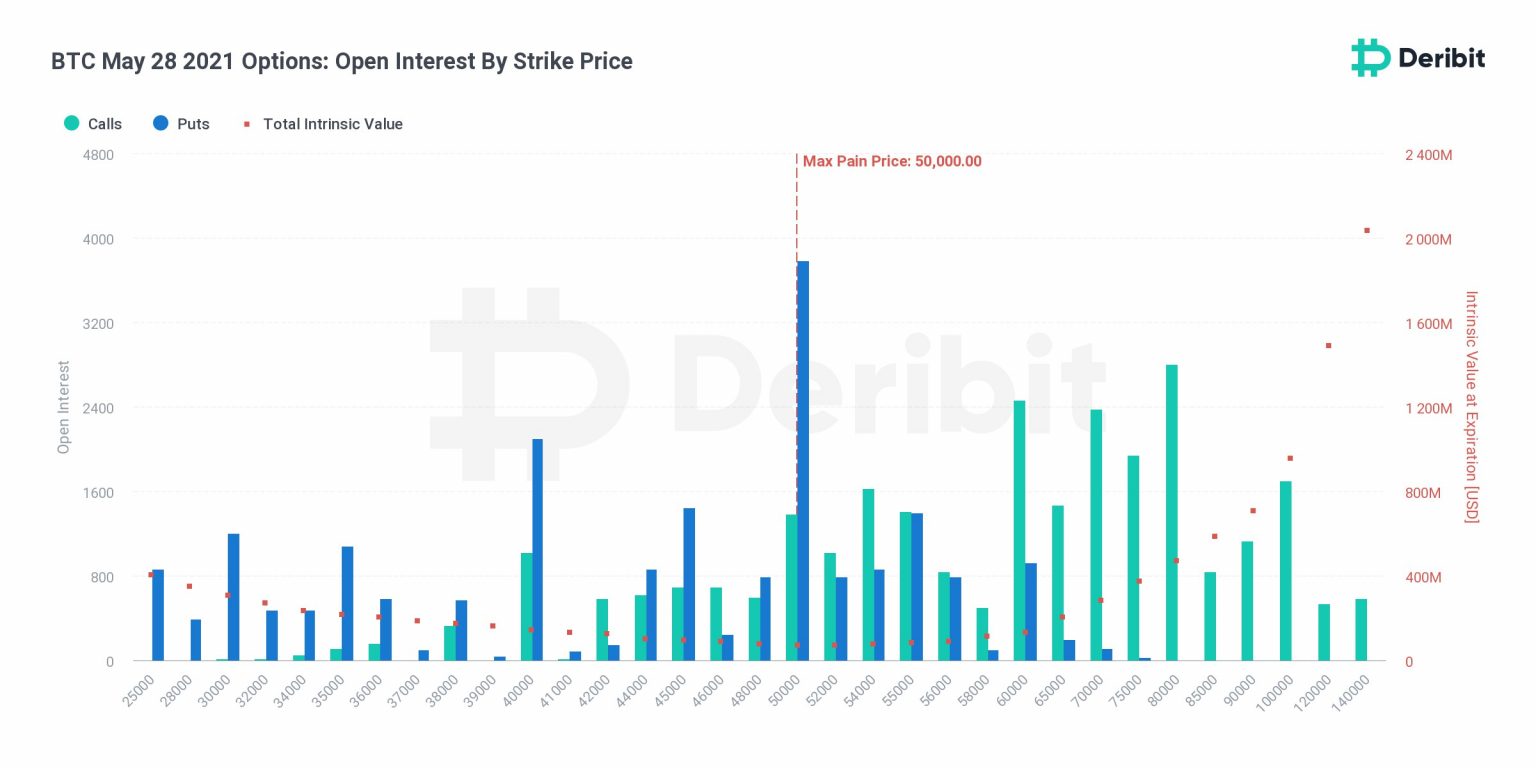
Task: Toggle Total Intrinsic Value legend item
Action: [323, 124]
